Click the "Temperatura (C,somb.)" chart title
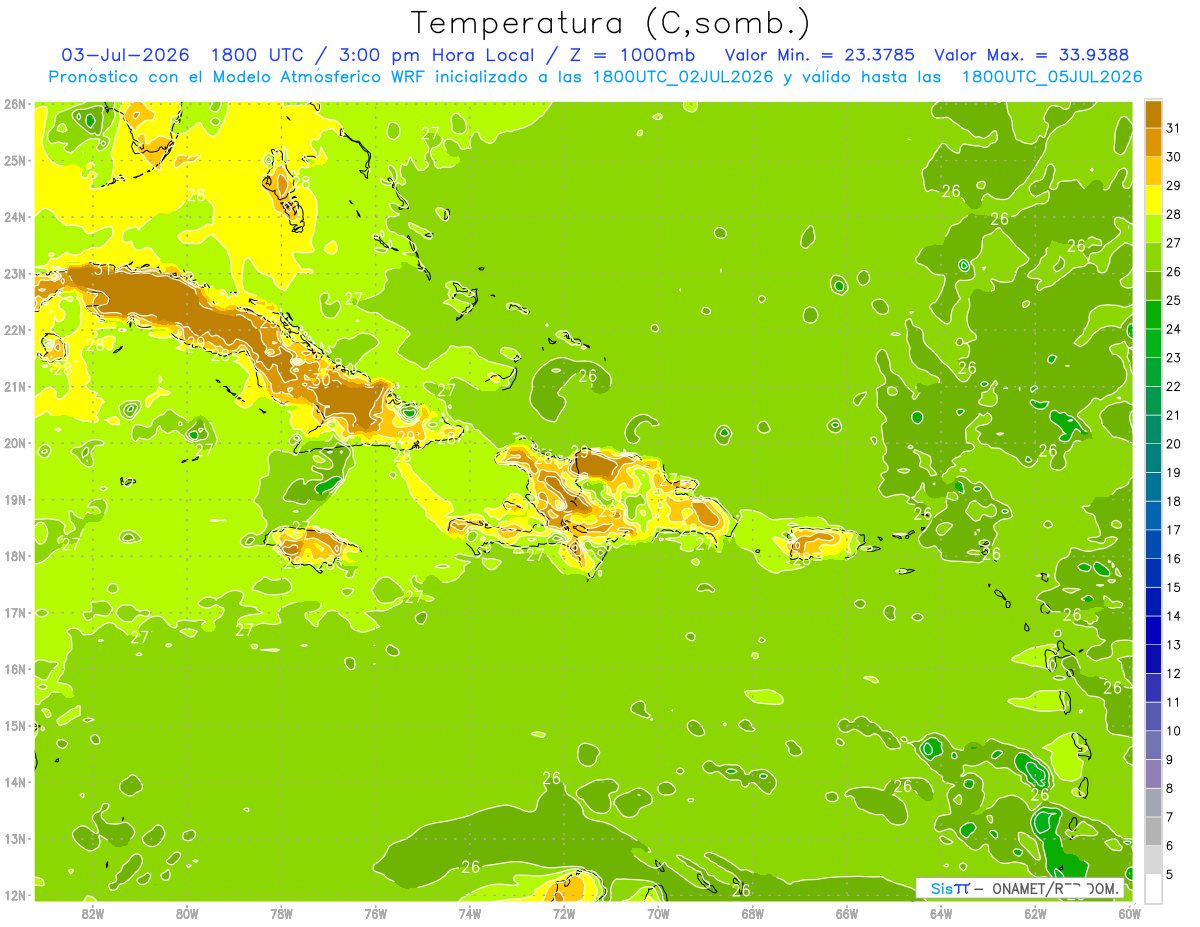Screen dimensions: 1200x927 pyautogui.click(x=611, y=23)
